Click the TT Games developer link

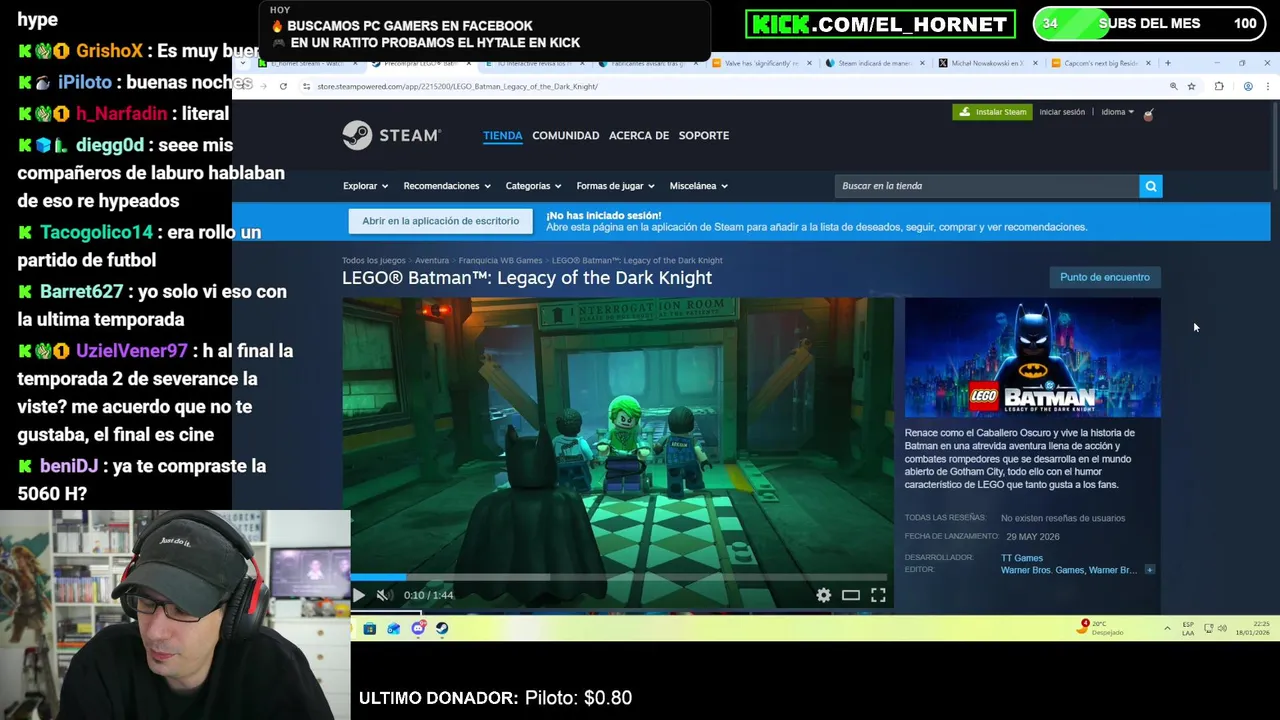(1021, 558)
